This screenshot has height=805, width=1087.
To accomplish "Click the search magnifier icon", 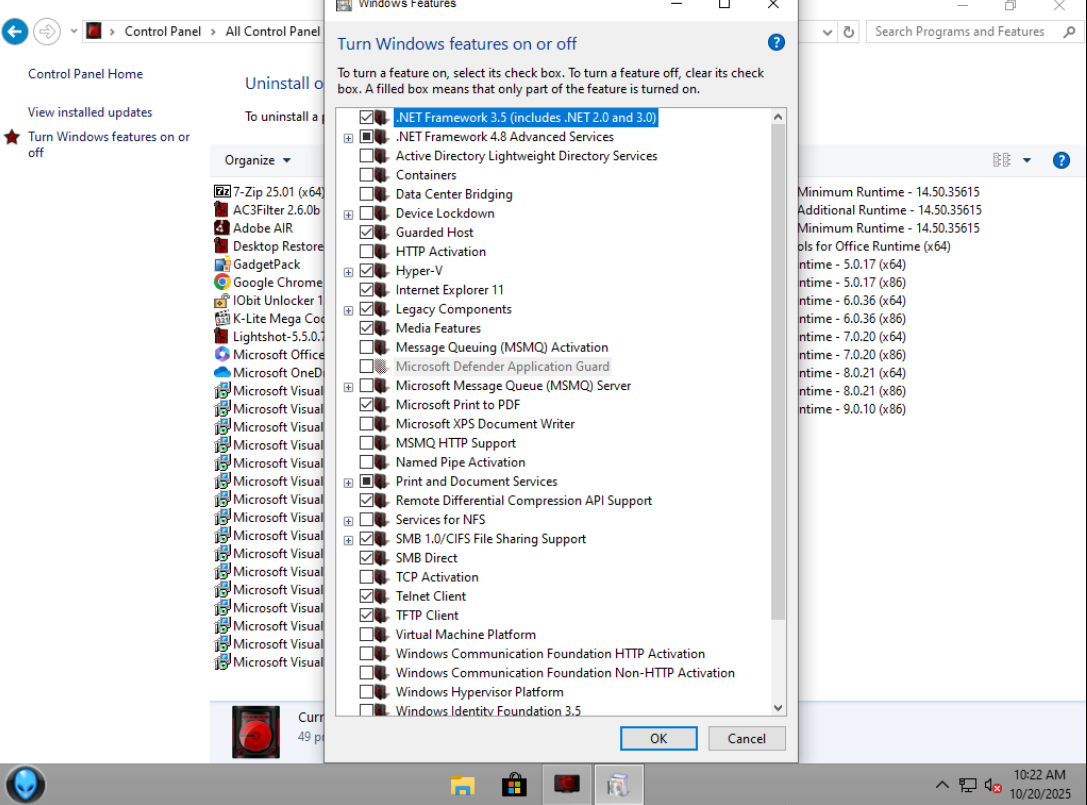I will 1069,31.
